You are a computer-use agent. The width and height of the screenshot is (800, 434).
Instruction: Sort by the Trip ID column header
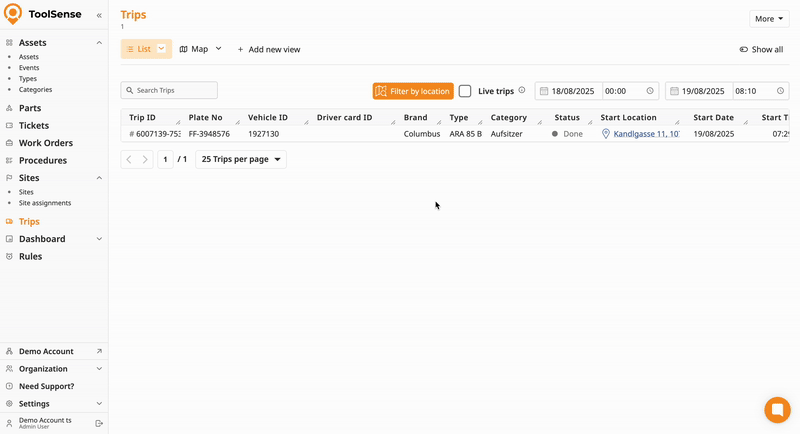tap(142, 117)
